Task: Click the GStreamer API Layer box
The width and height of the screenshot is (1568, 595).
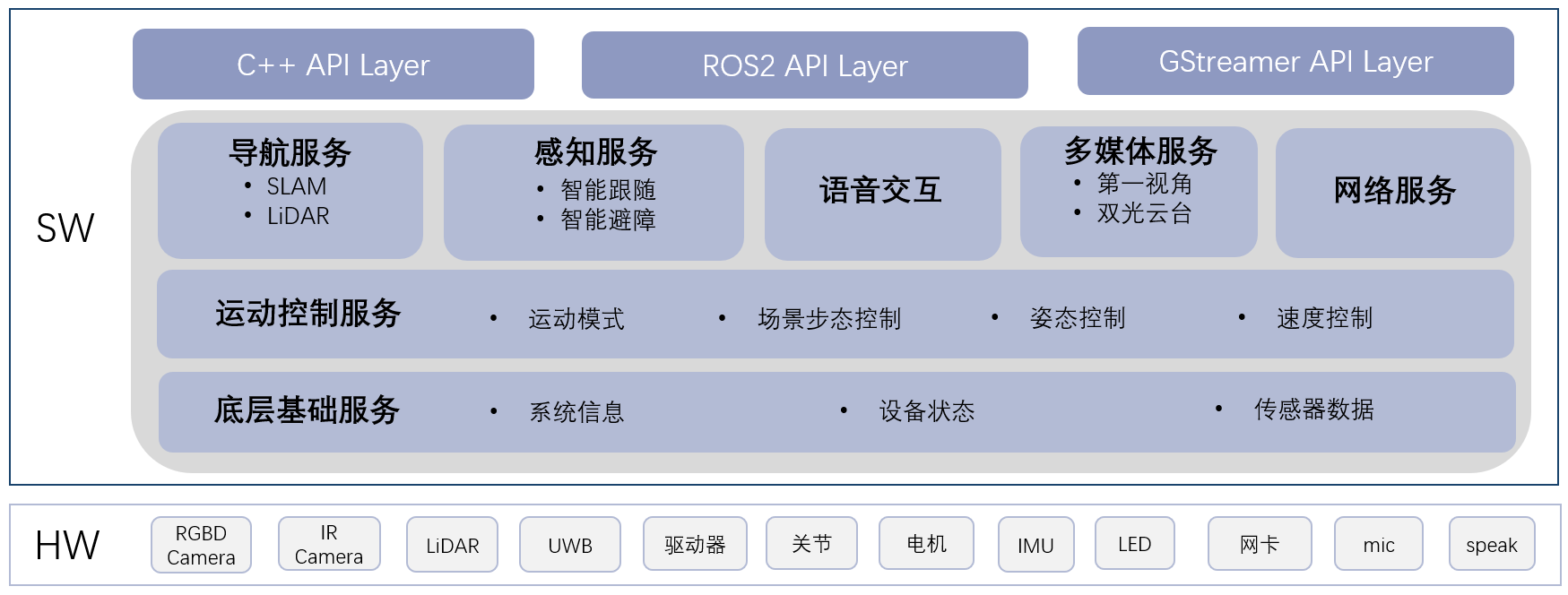Action: click(1295, 61)
